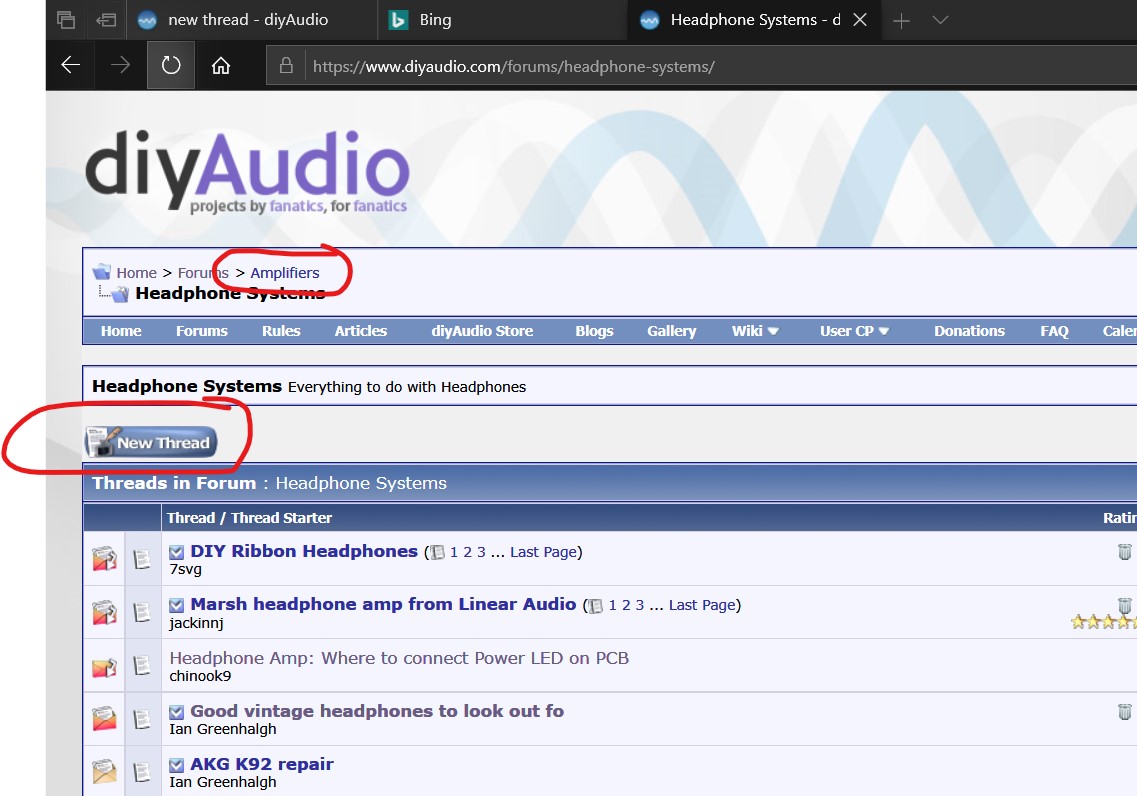Go back with the browser back arrow
The width and height of the screenshot is (1137, 796).
[70, 65]
